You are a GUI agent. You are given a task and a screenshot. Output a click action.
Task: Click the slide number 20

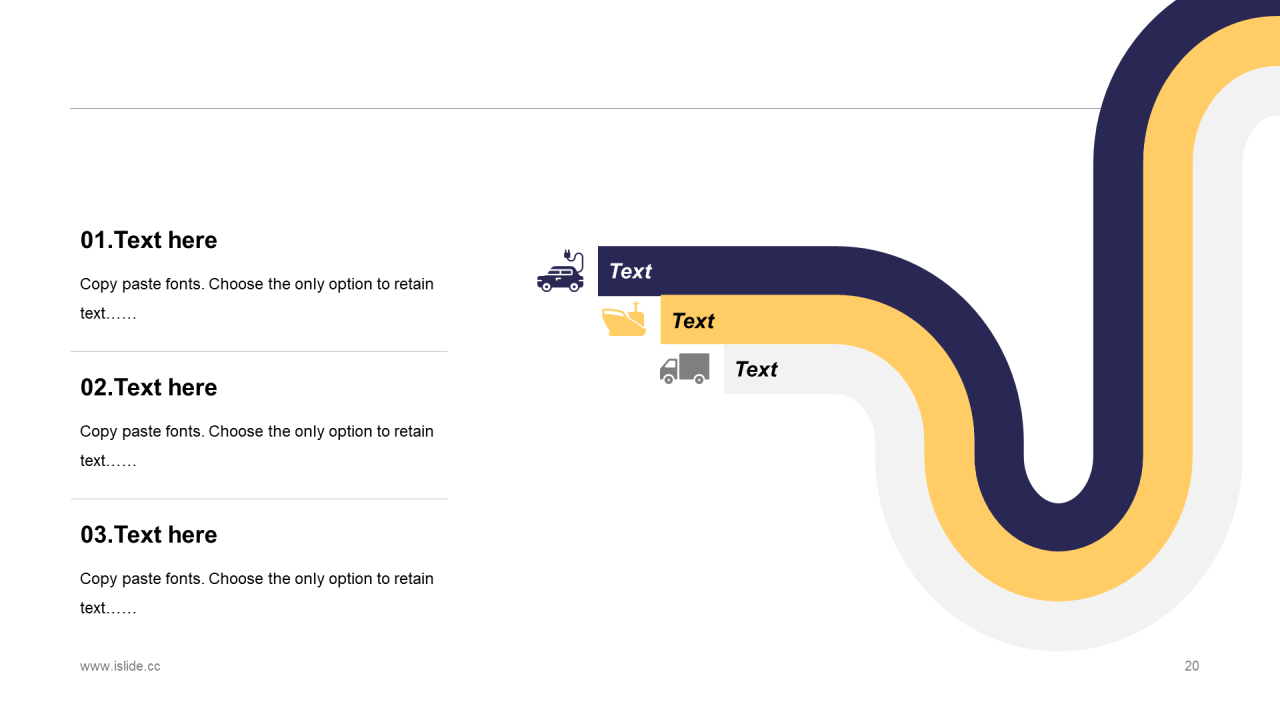(x=1192, y=666)
